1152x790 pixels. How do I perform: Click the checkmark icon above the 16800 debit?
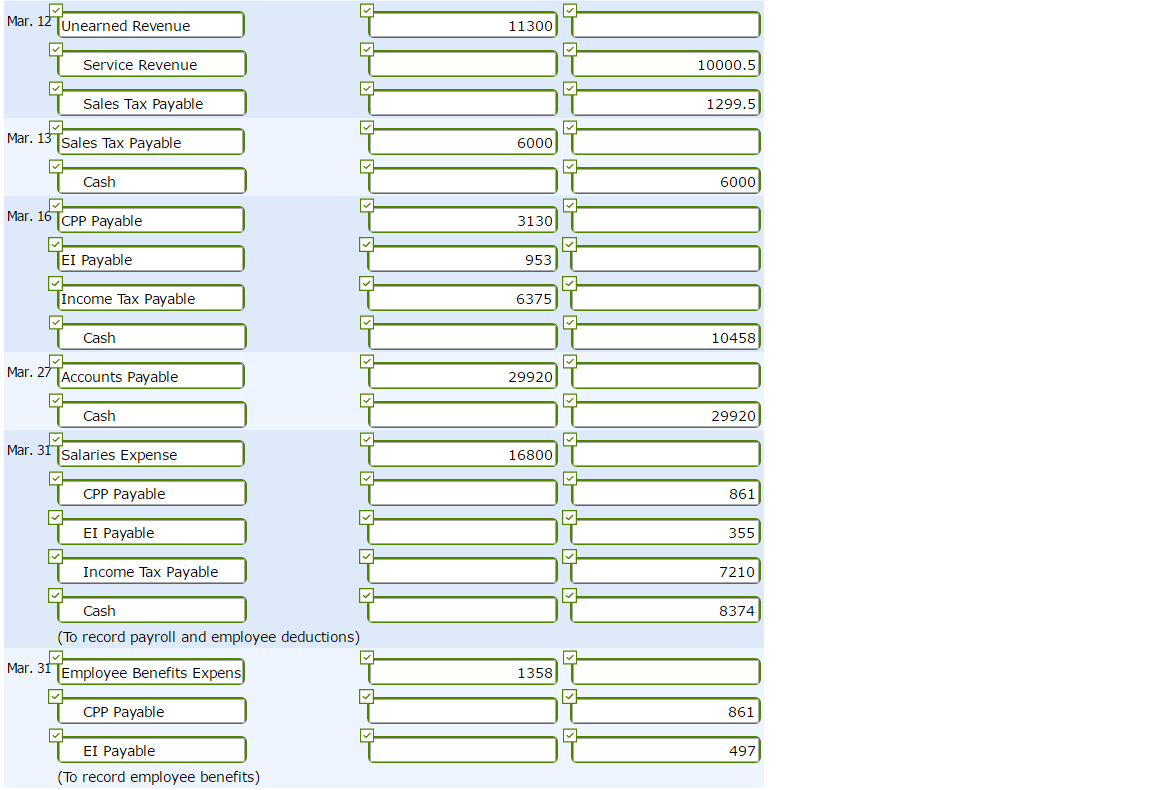[367, 439]
